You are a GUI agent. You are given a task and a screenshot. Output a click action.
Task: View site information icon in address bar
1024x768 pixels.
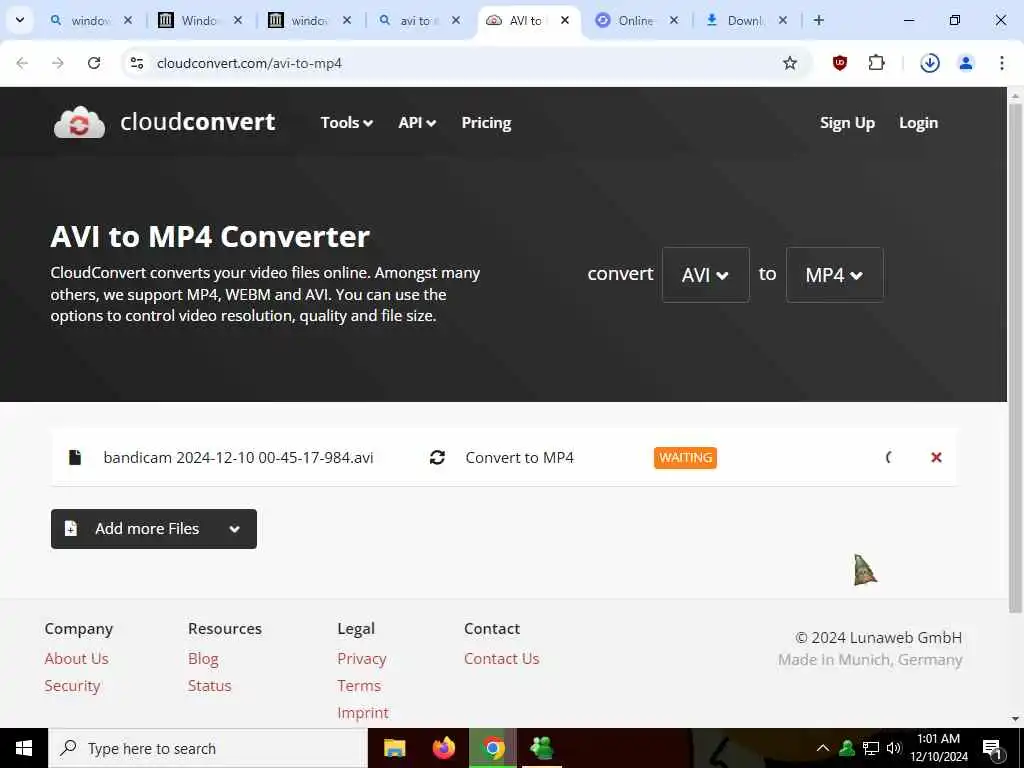[x=137, y=63]
